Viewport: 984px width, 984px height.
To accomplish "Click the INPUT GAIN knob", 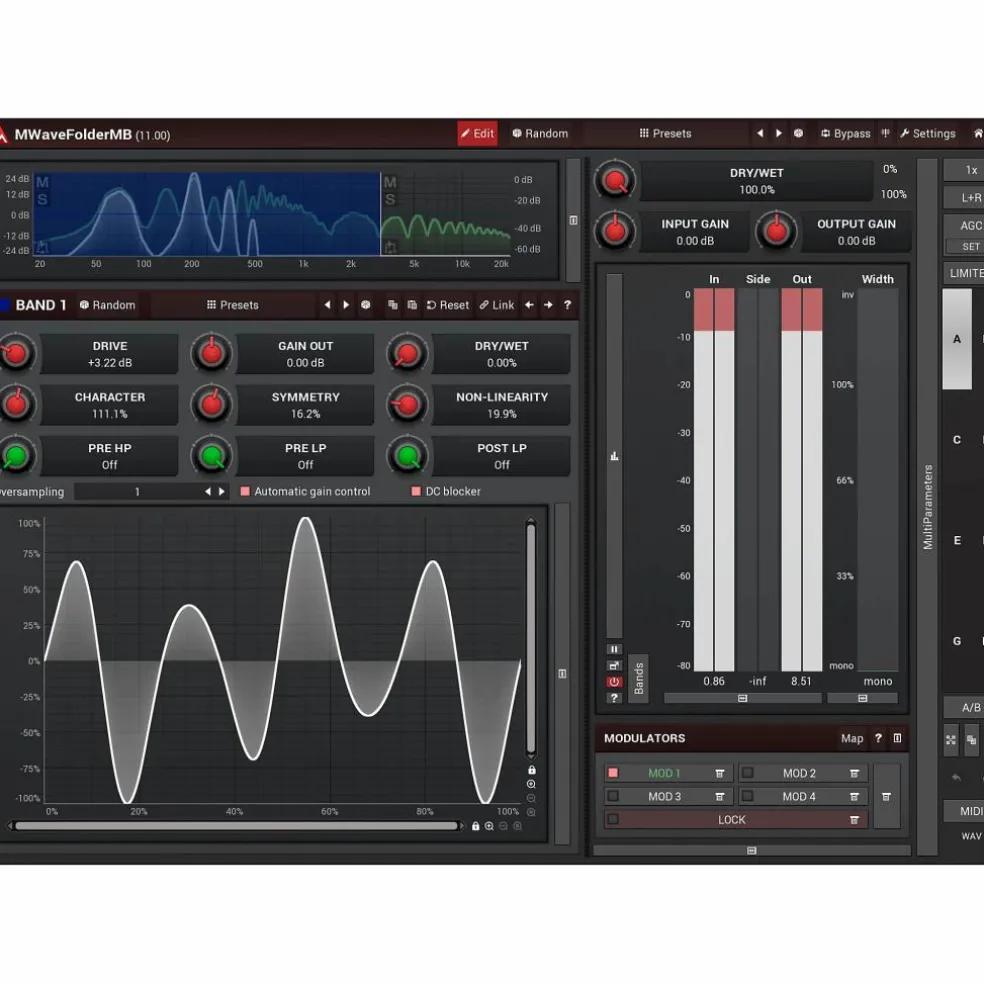I will 615,232.
